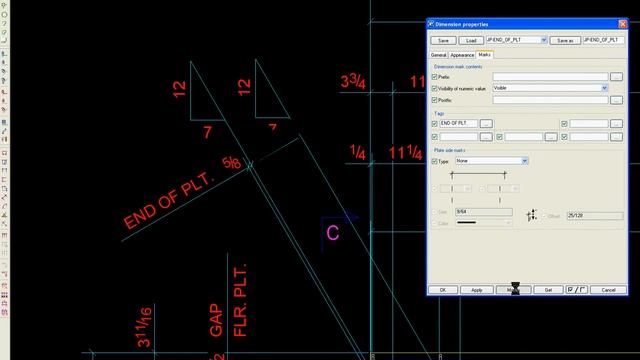Open the bottom-left tag browse button
The image size is (640, 360).
click(x=486, y=137)
